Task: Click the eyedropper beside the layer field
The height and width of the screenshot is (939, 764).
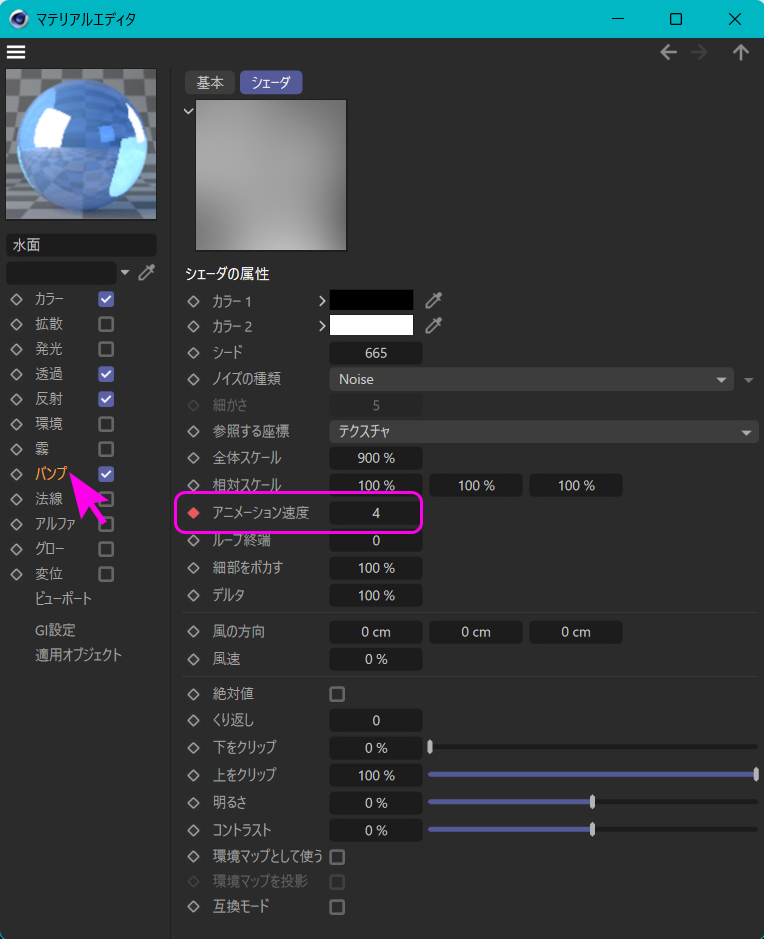Action: coord(147,272)
